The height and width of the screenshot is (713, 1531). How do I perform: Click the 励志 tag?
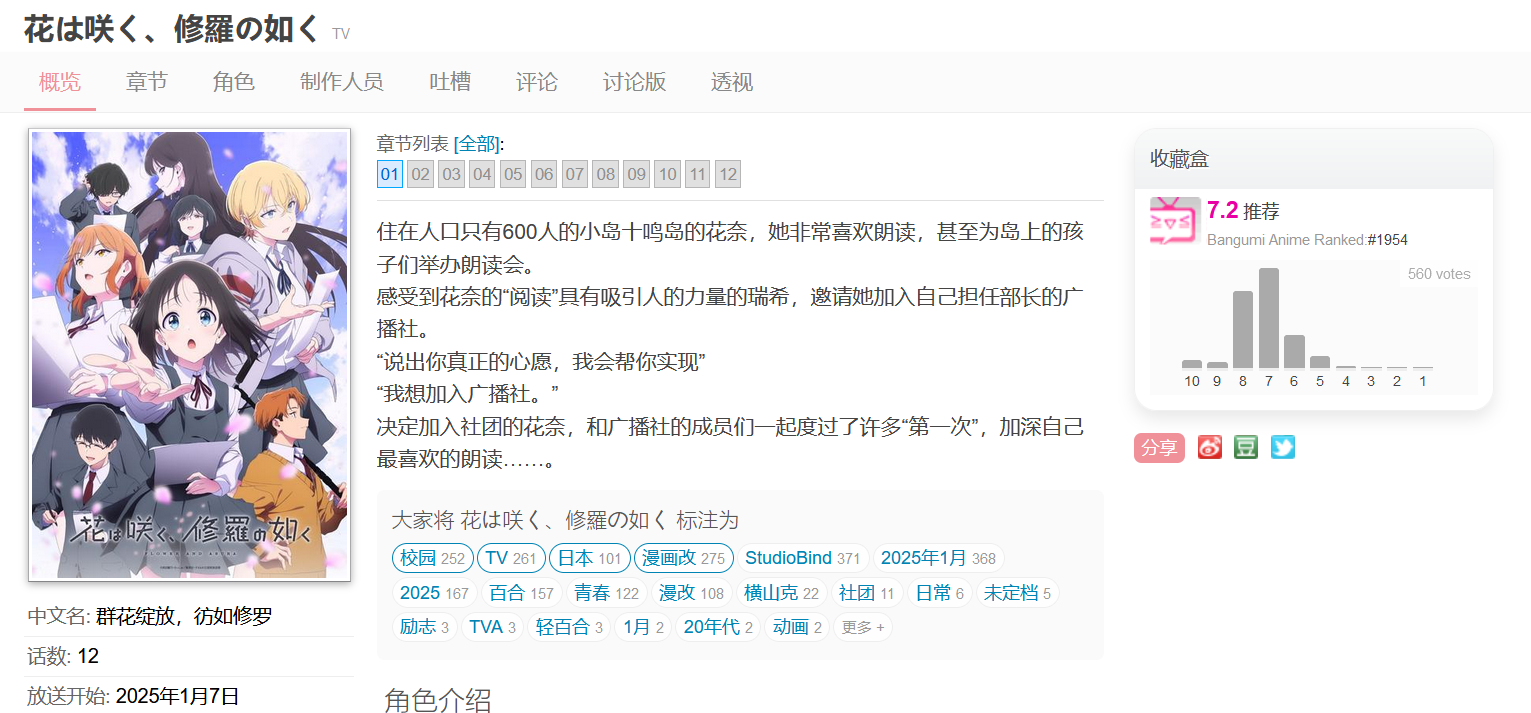(x=425, y=627)
